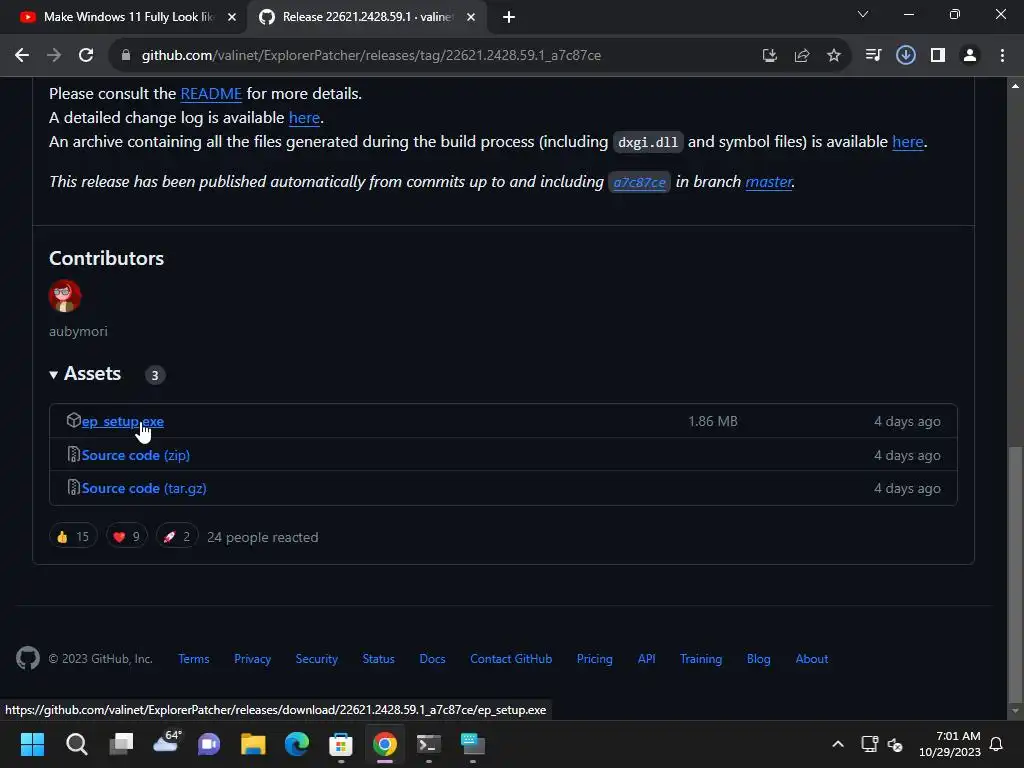Click the rocket reaction with 2
Viewport: 1024px width, 768px height.
coord(177,537)
